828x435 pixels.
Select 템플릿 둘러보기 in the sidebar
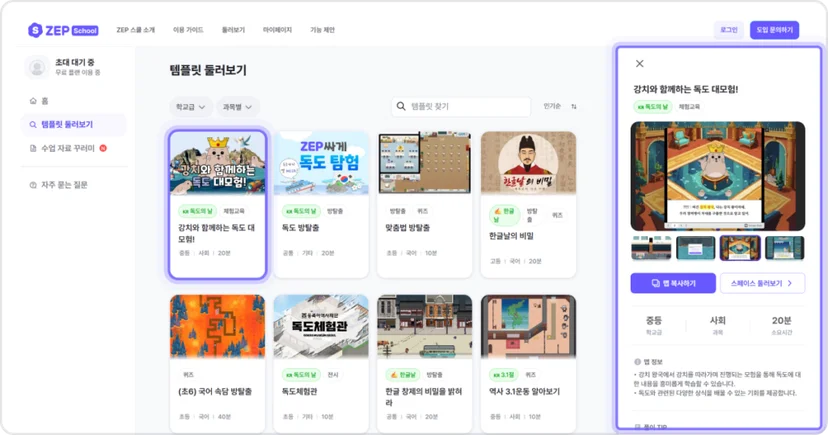[74, 125]
